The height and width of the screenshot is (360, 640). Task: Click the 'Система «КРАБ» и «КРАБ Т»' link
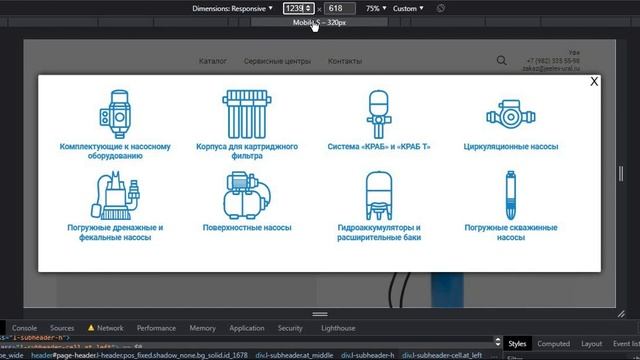click(x=379, y=147)
